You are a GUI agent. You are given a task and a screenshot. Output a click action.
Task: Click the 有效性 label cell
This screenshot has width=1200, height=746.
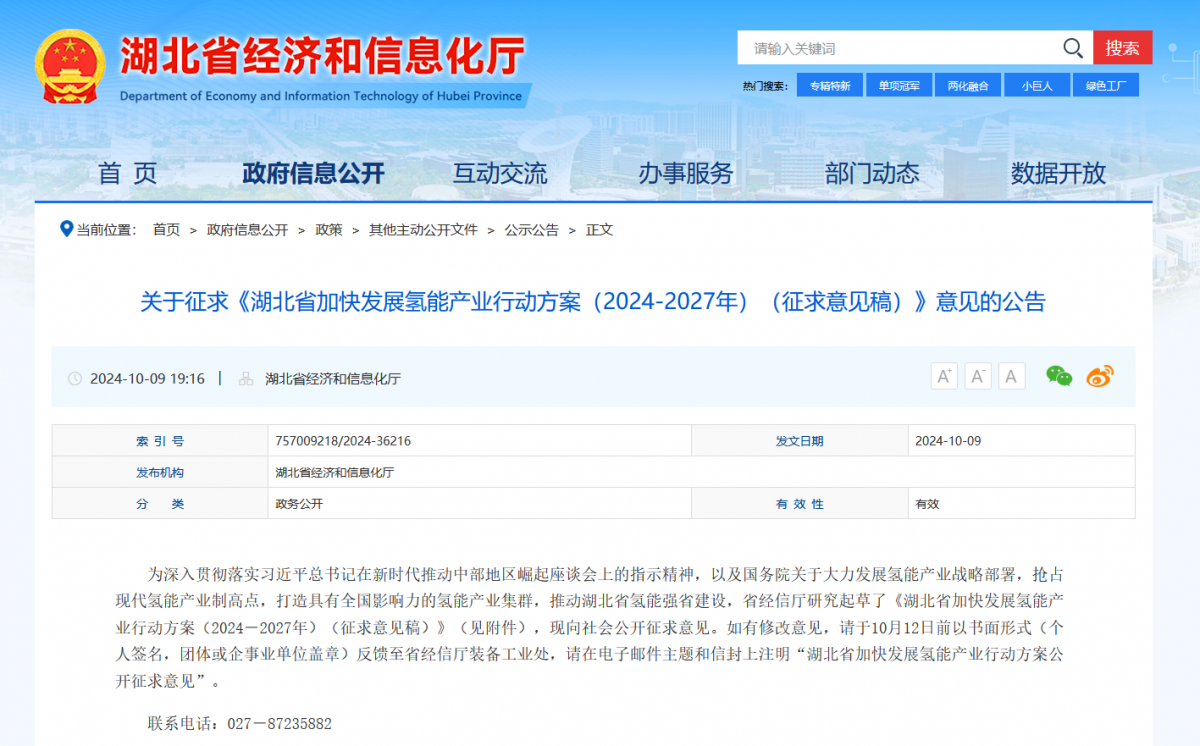pos(800,503)
